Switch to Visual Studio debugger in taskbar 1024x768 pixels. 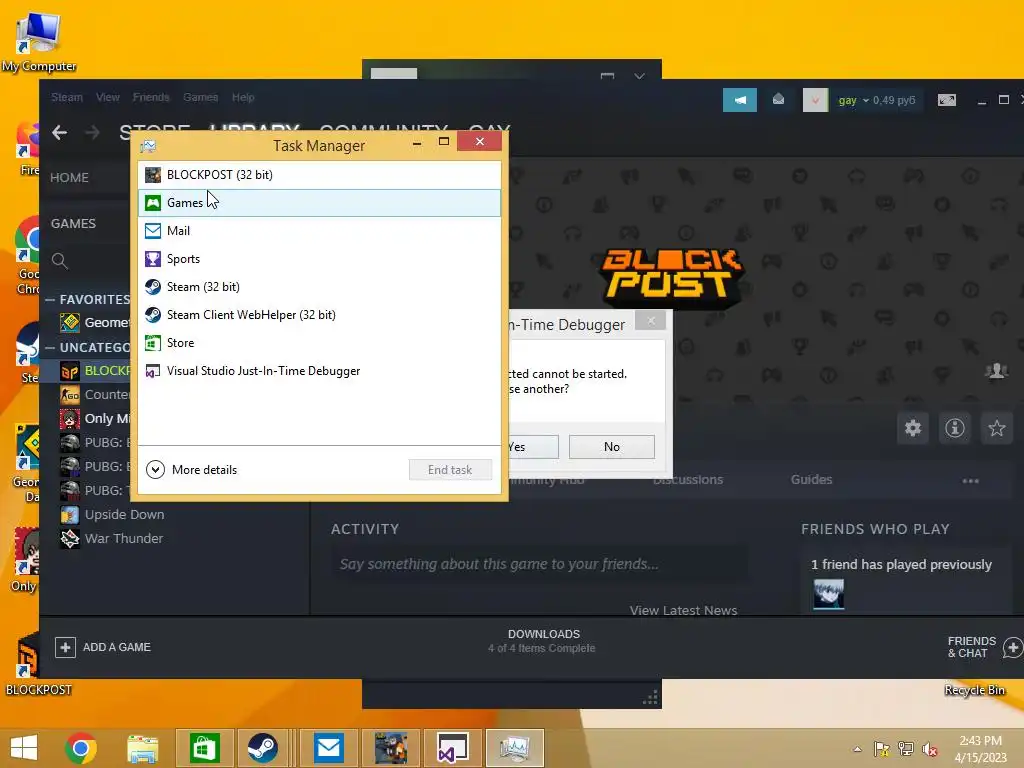[x=453, y=748]
